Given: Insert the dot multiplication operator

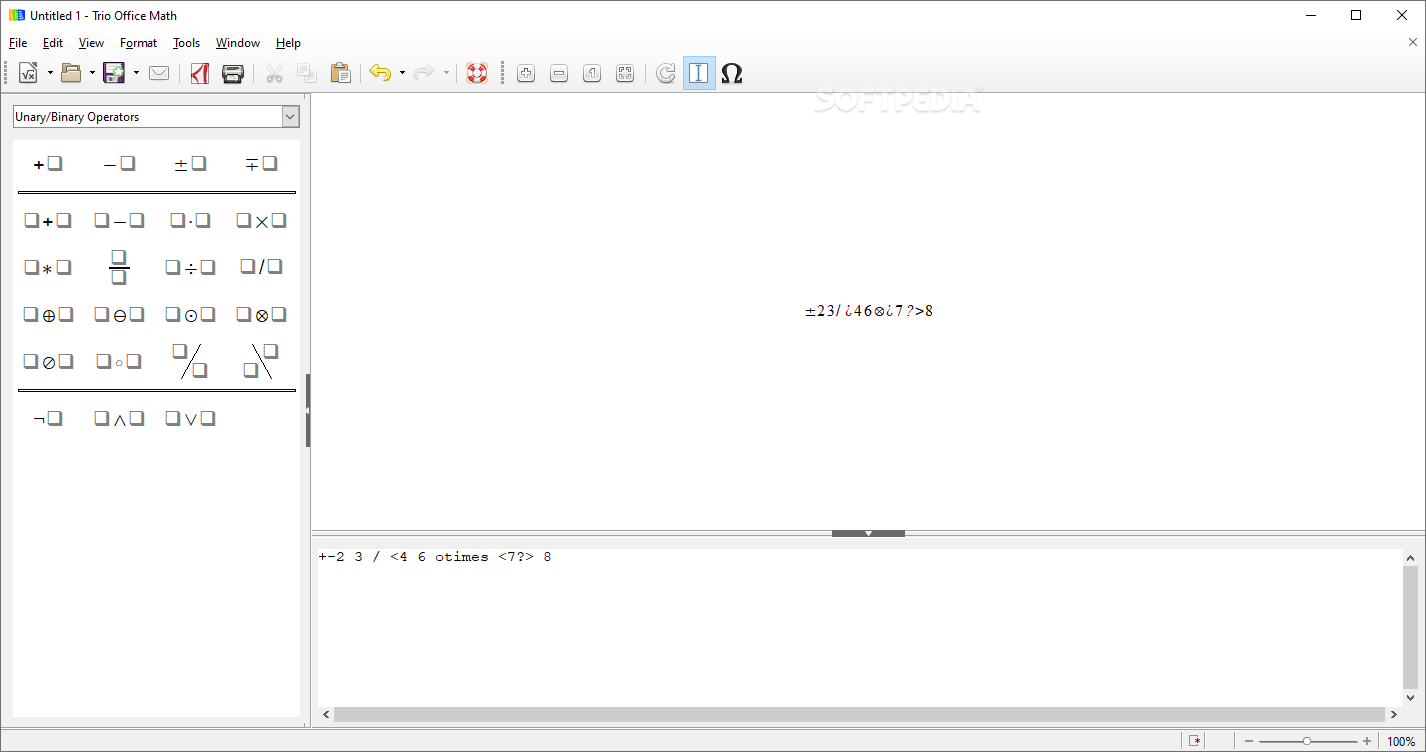Looking at the screenshot, I should (190, 221).
